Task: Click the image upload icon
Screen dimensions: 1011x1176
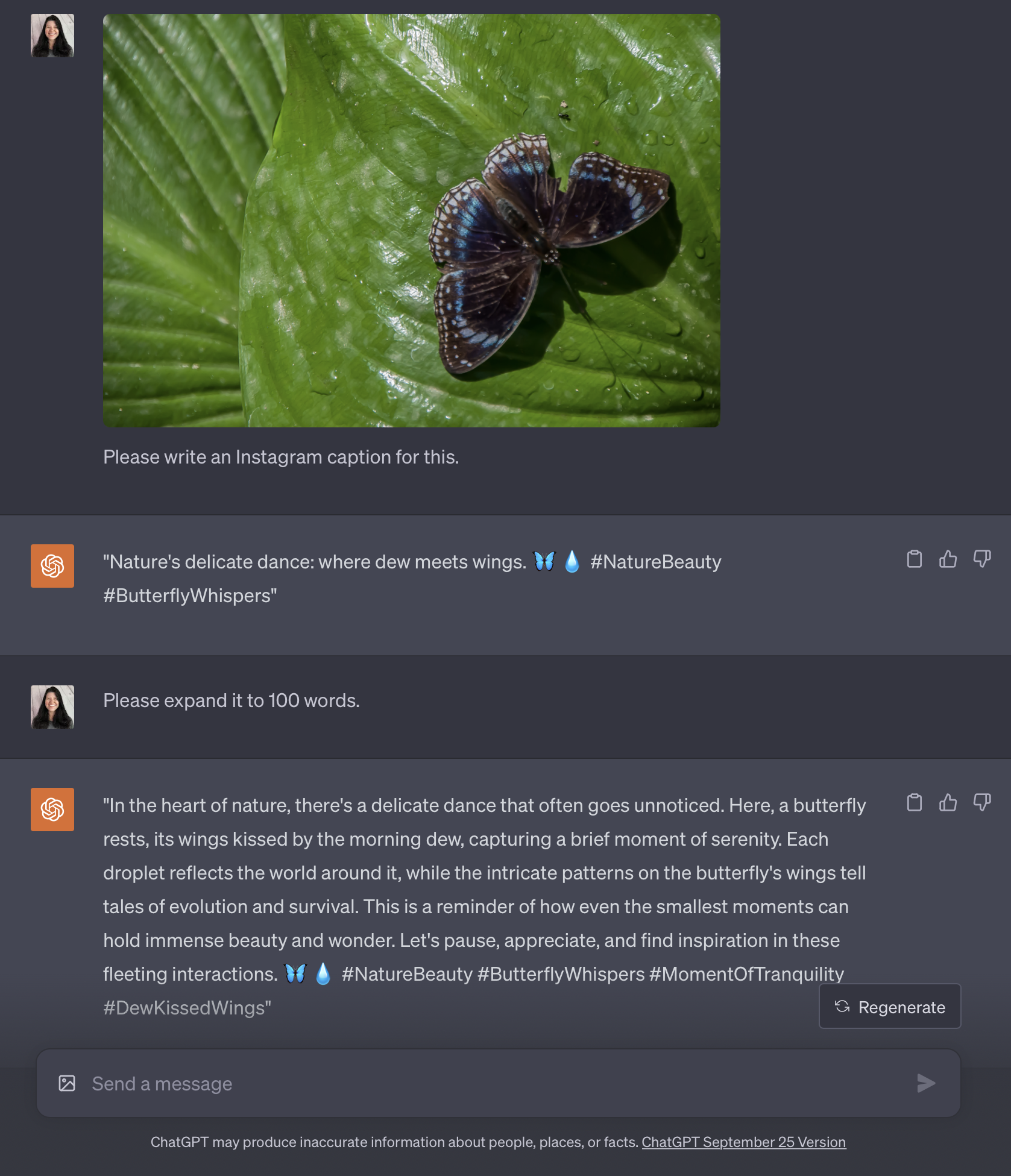Action: [x=67, y=1083]
